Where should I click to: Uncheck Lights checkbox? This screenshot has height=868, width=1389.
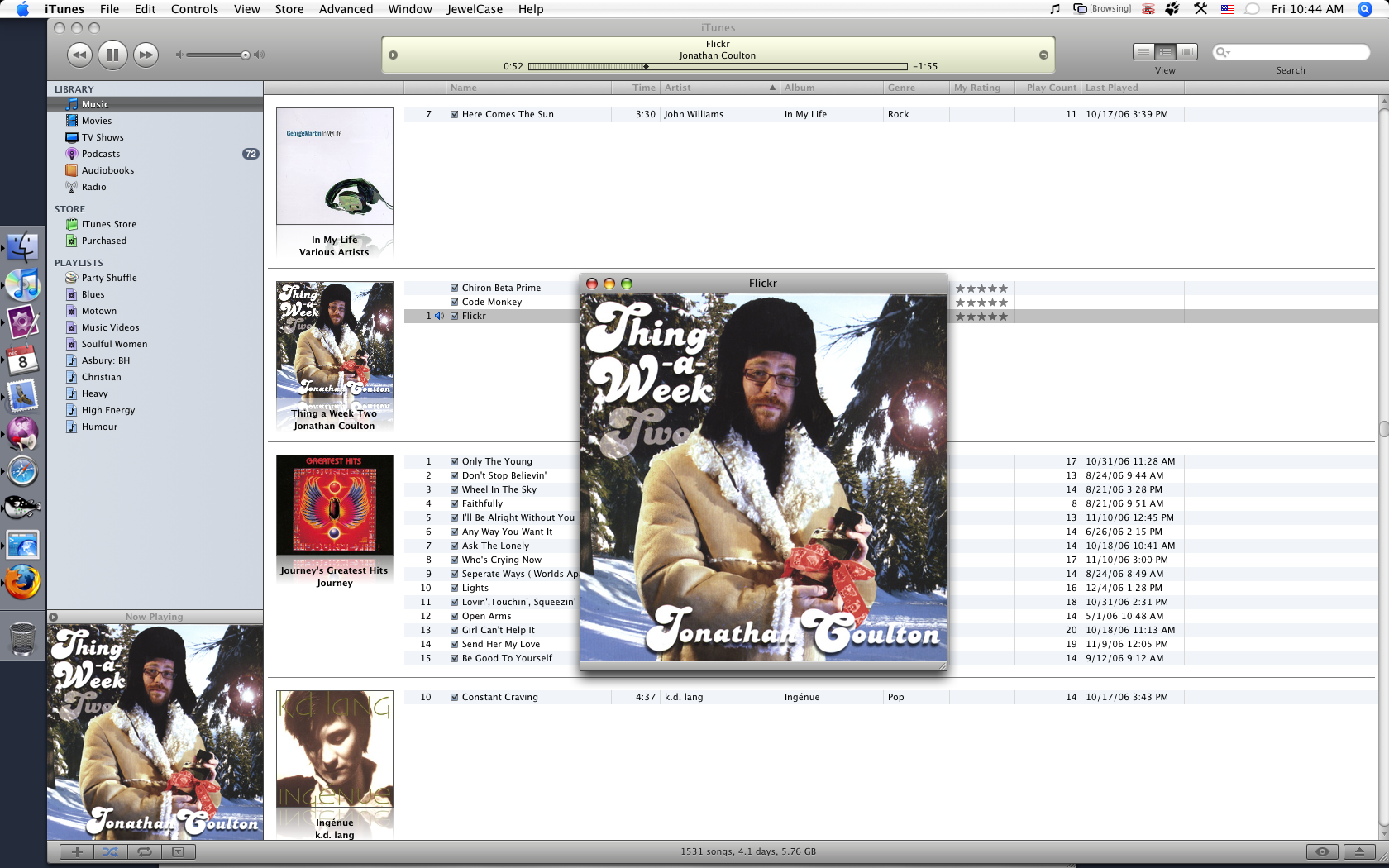click(x=455, y=589)
